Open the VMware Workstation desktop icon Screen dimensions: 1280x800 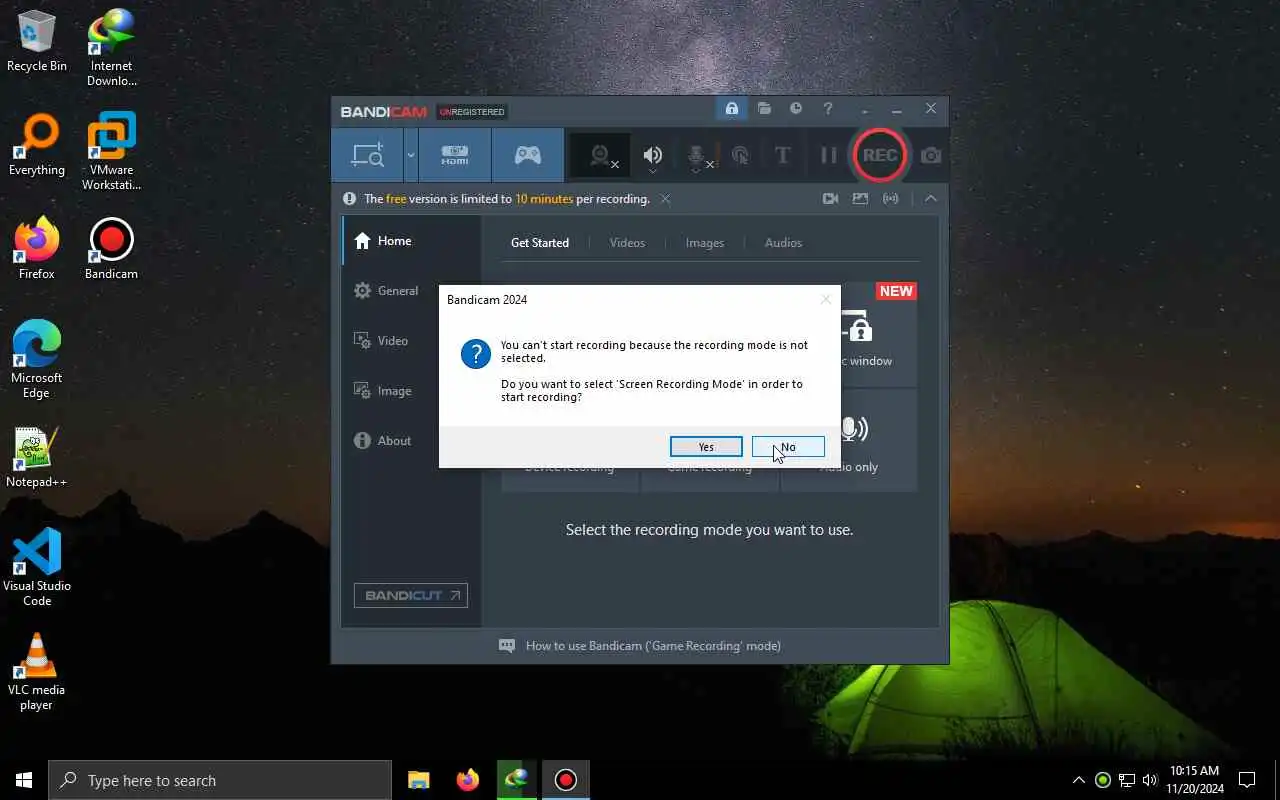[111, 152]
